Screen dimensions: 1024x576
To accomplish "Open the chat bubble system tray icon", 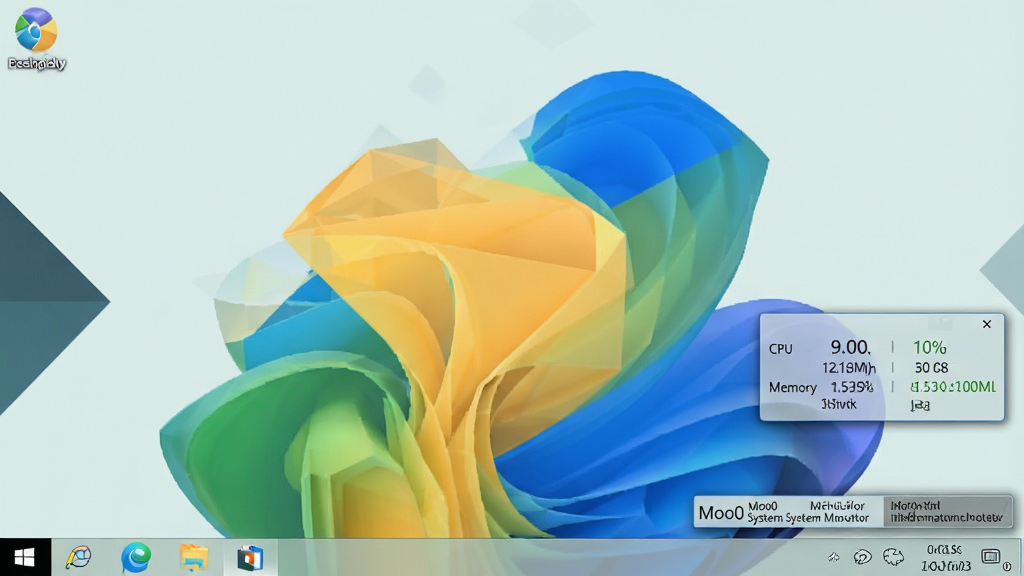I will coord(863,557).
